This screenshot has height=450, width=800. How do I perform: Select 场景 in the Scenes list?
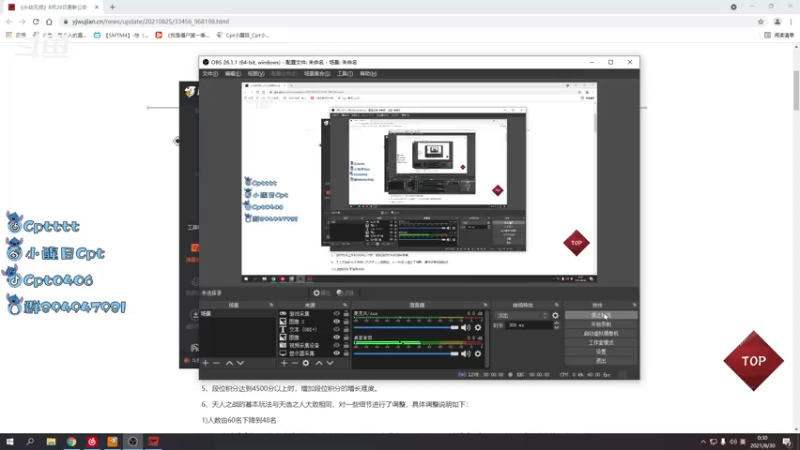[x=237, y=314]
